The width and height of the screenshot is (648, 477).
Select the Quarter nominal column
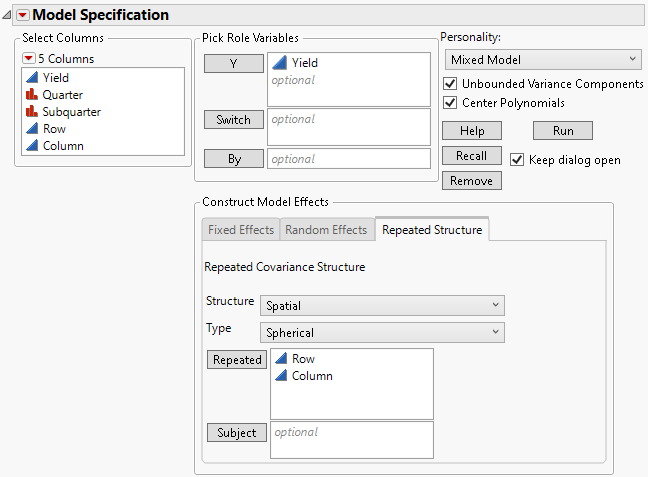[x=62, y=95]
